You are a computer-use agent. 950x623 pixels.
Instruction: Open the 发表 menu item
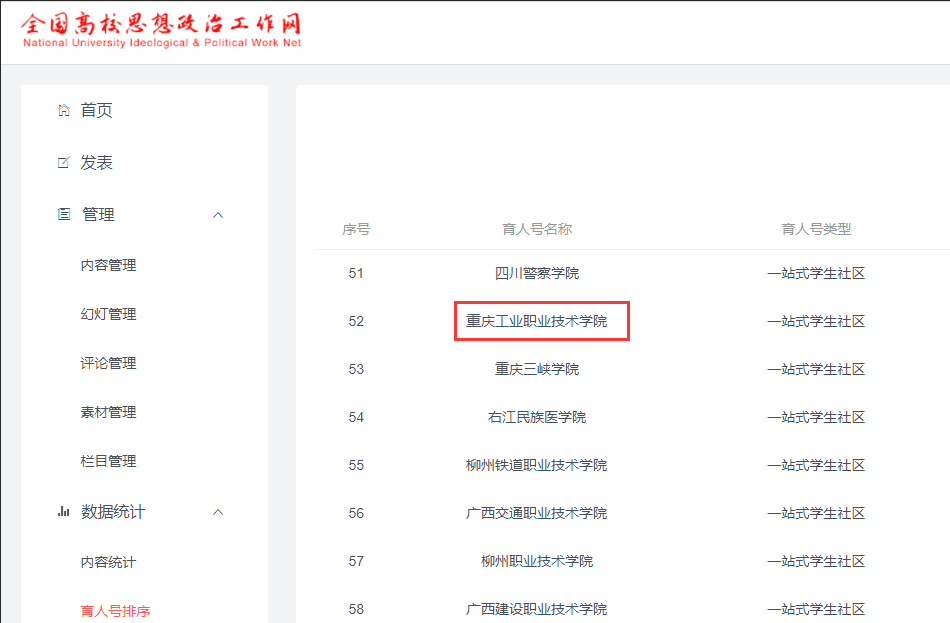tap(97, 163)
